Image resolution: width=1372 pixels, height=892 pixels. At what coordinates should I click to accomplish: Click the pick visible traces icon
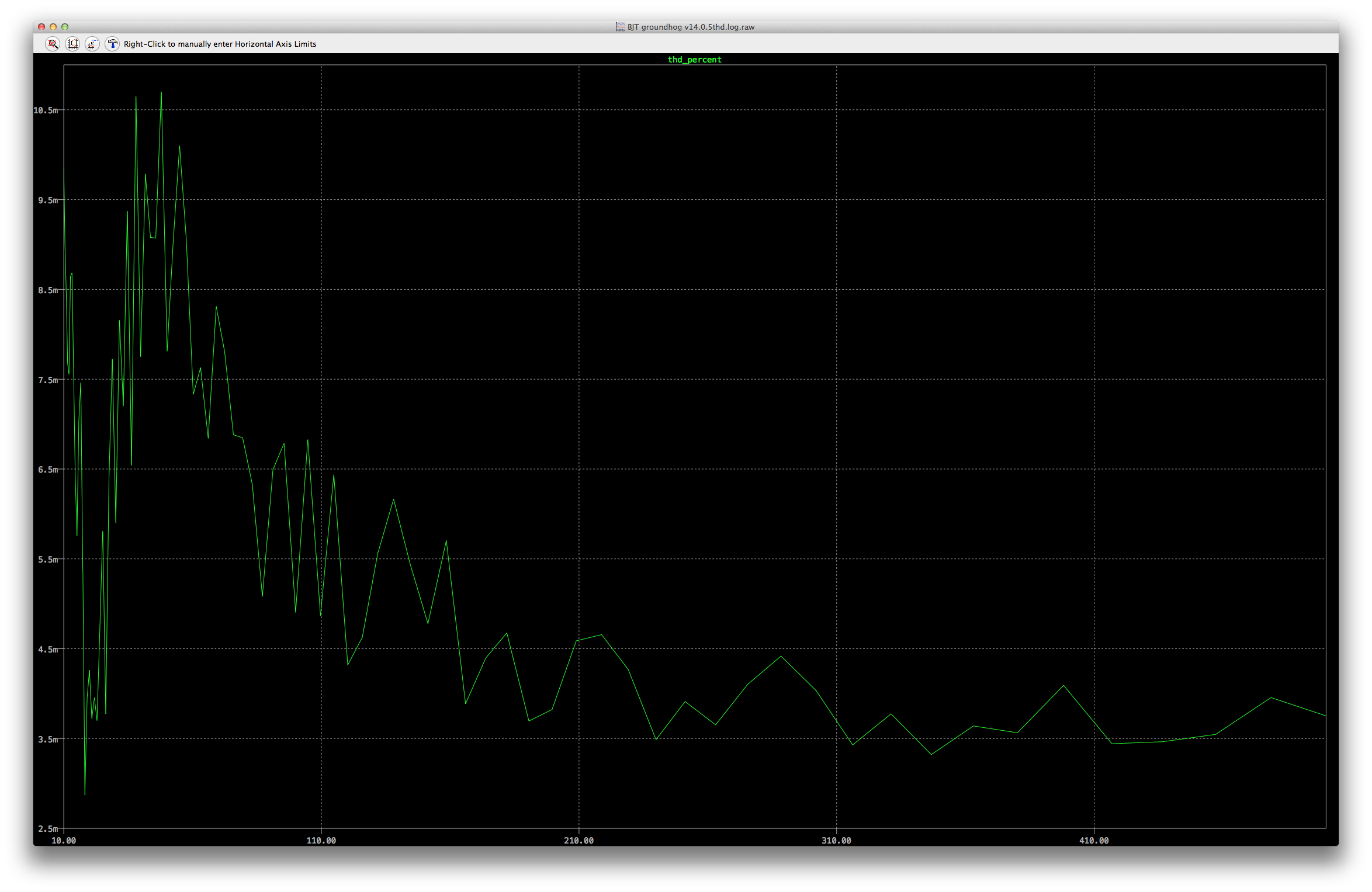(92, 44)
